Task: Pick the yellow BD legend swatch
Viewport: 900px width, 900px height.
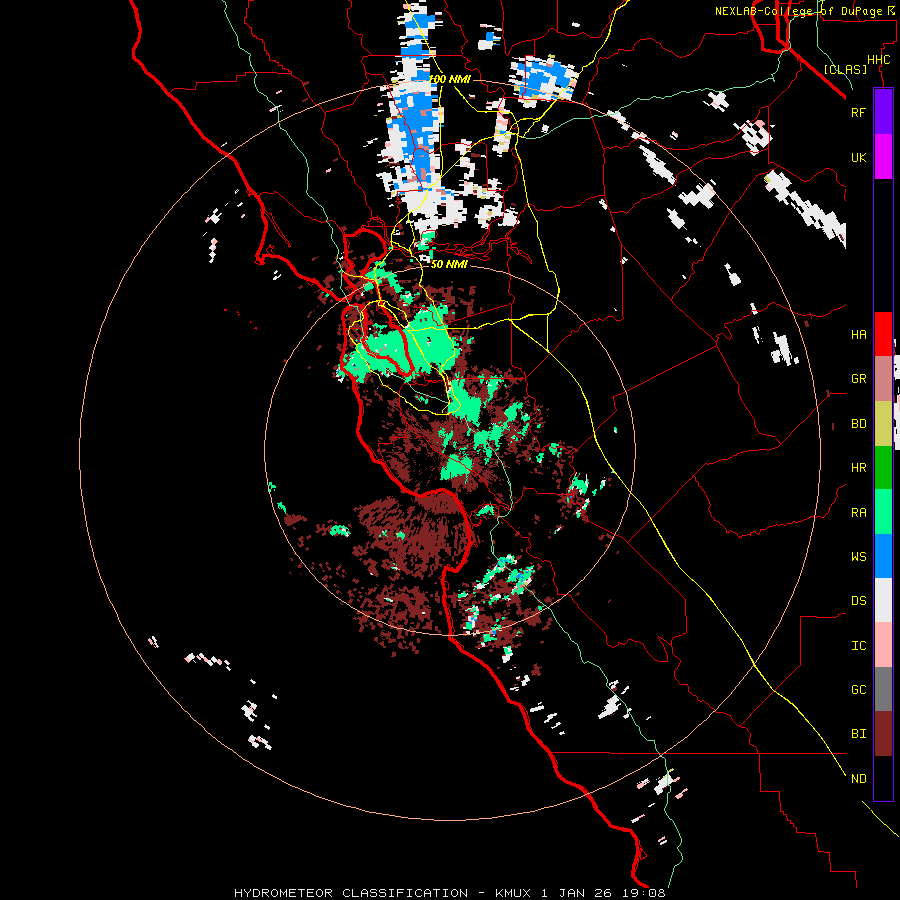Action: (x=883, y=424)
